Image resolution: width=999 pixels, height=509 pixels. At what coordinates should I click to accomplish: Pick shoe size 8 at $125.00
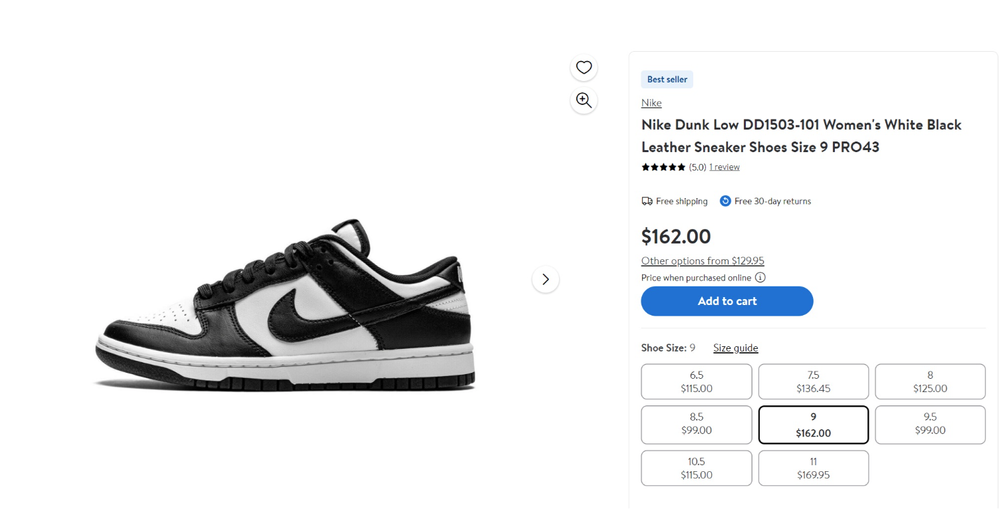[930, 382]
